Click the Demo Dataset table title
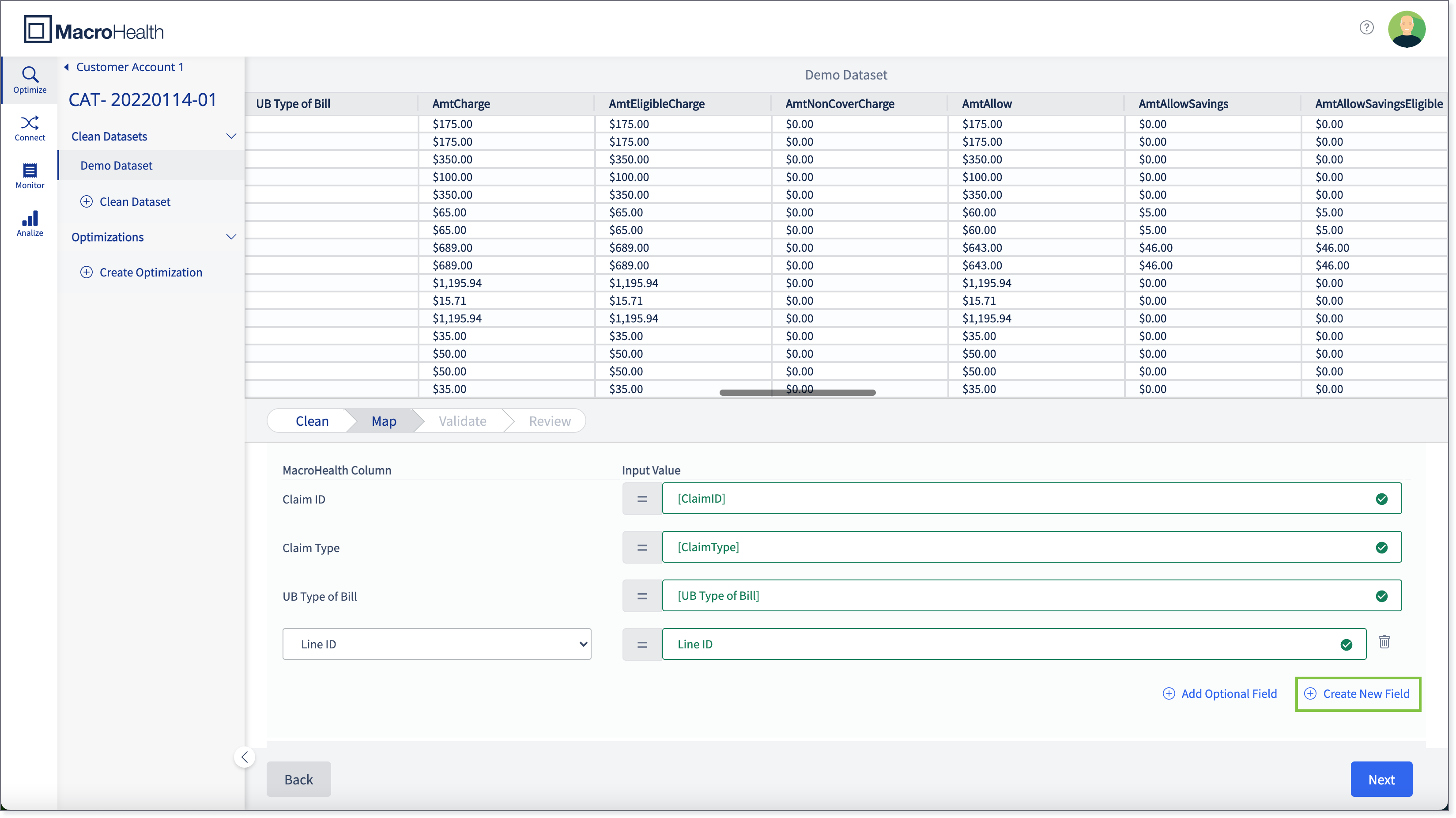 [846, 75]
